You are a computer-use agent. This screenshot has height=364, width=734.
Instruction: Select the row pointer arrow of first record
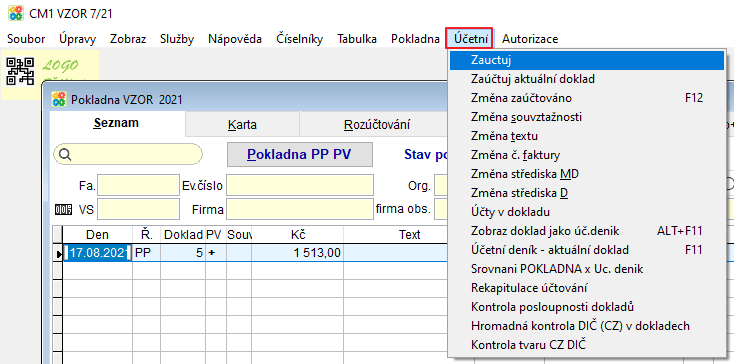59,254
